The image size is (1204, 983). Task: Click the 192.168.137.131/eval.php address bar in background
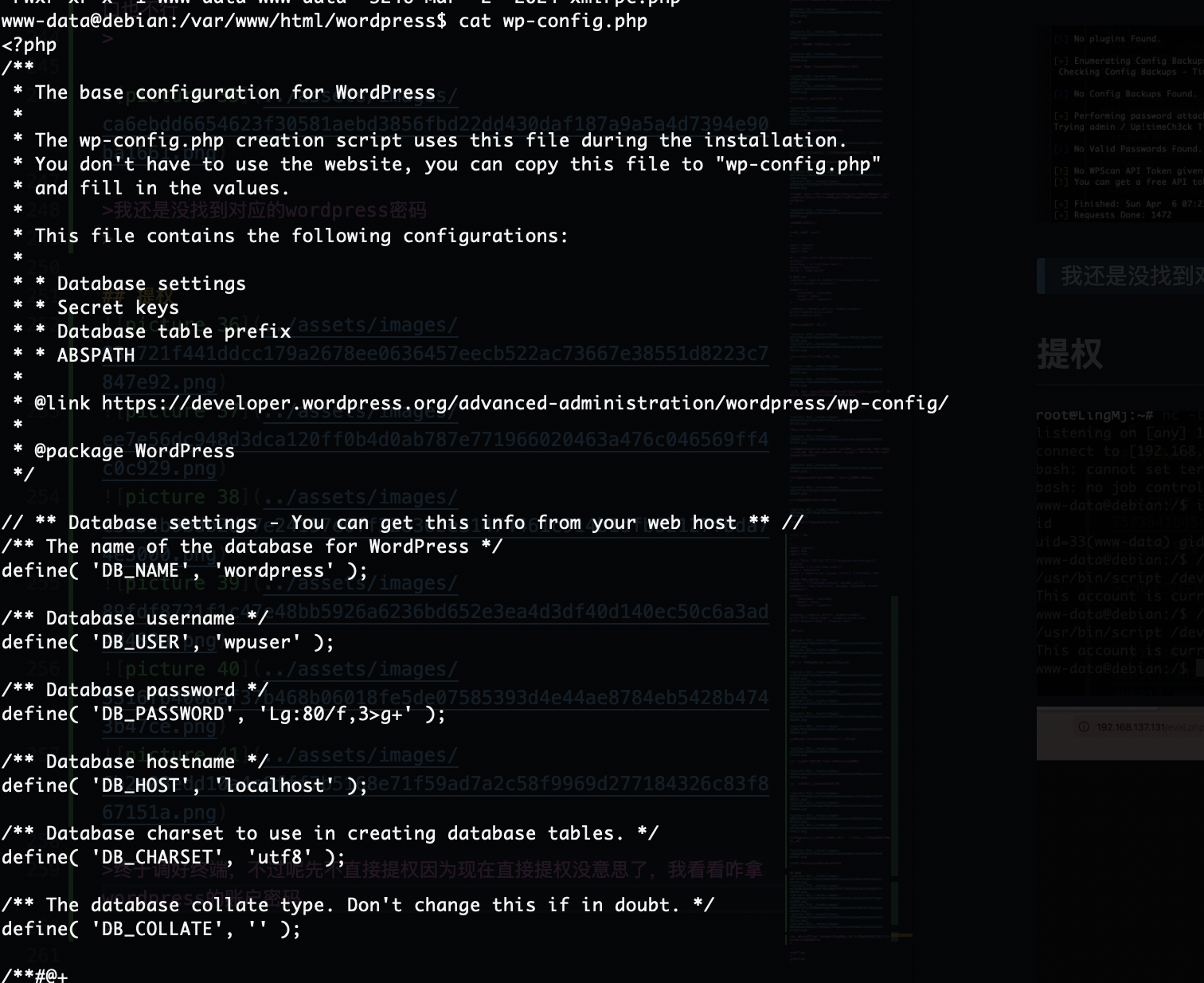(1142, 727)
